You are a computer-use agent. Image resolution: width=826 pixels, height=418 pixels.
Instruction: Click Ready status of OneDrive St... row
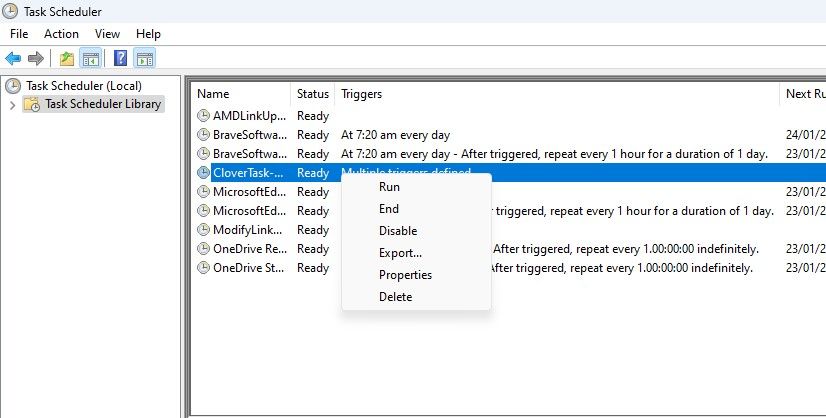tap(313, 268)
